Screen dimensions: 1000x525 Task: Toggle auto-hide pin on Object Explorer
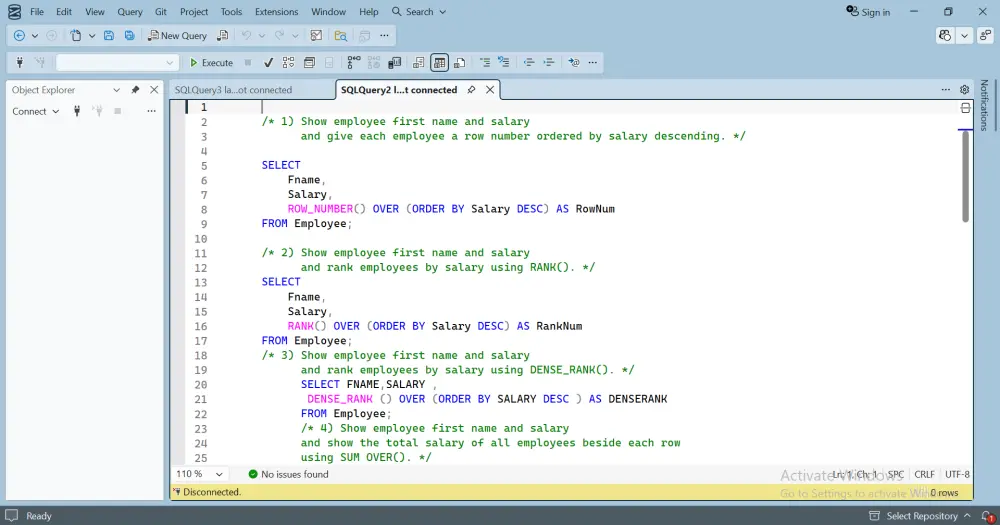click(x=135, y=90)
